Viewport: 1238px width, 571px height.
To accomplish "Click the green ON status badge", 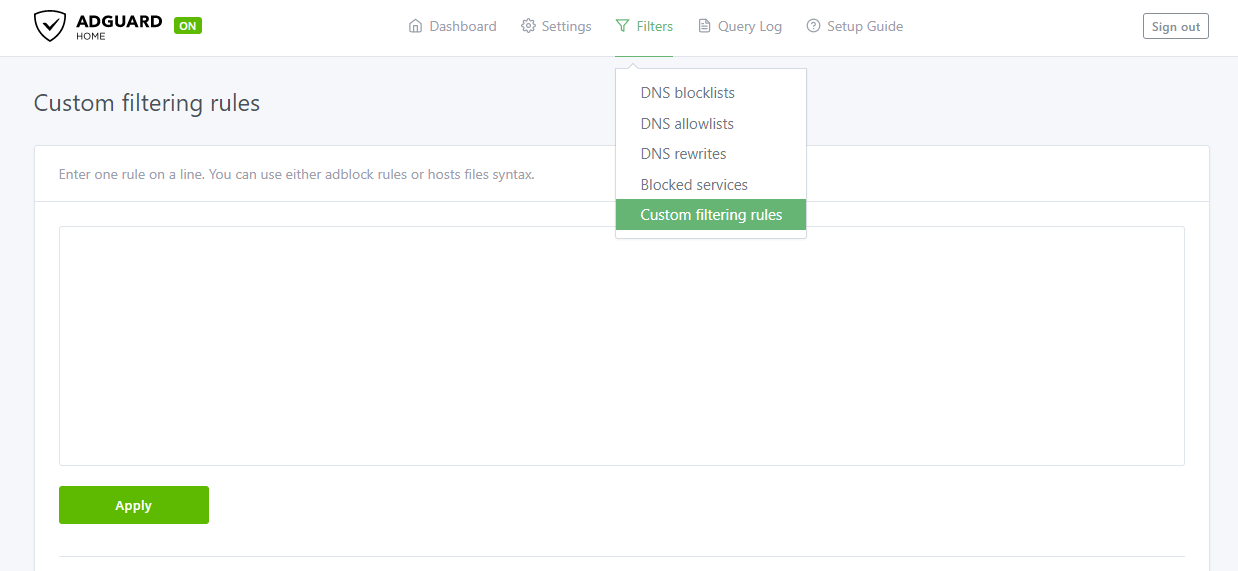I will (x=188, y=26).
